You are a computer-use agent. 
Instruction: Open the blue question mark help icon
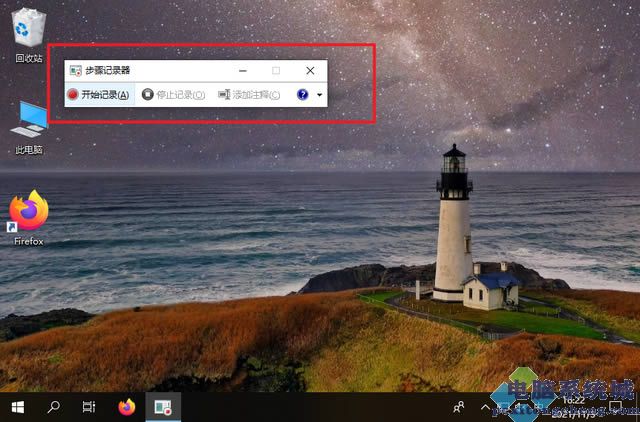point(302,95)
